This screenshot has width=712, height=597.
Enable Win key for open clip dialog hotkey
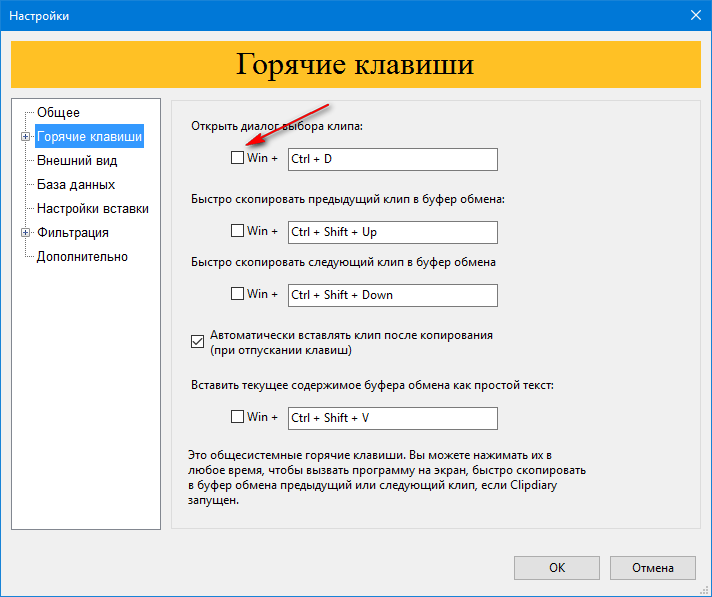pos(237,158)
